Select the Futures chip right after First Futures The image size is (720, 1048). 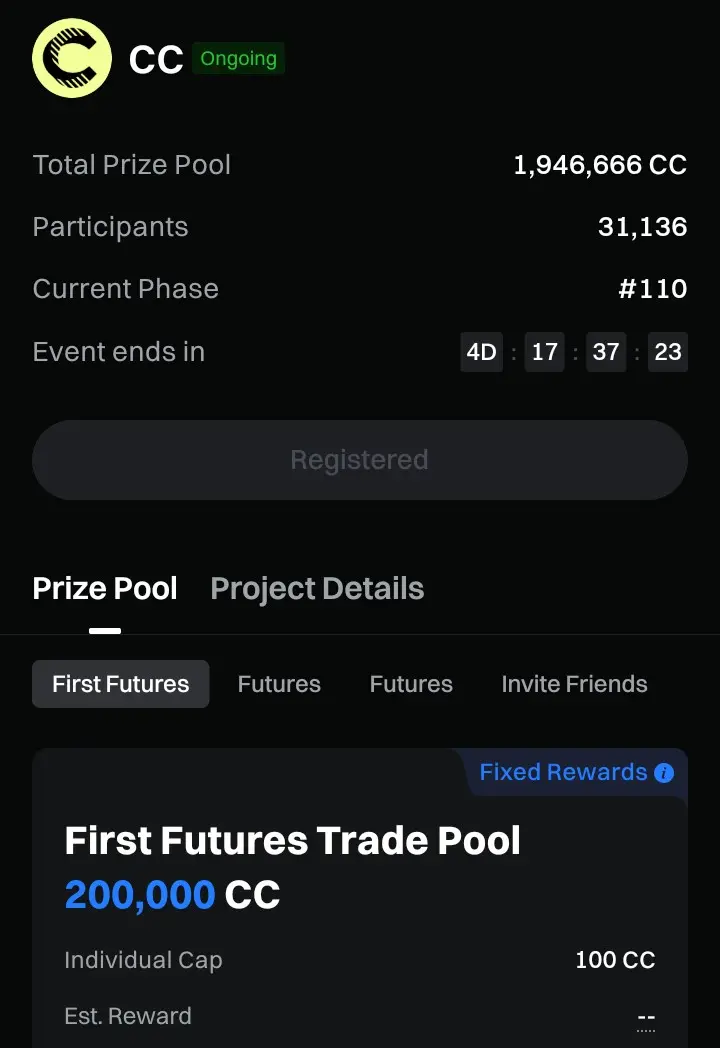pyautogui.click(x=279, y=684)
